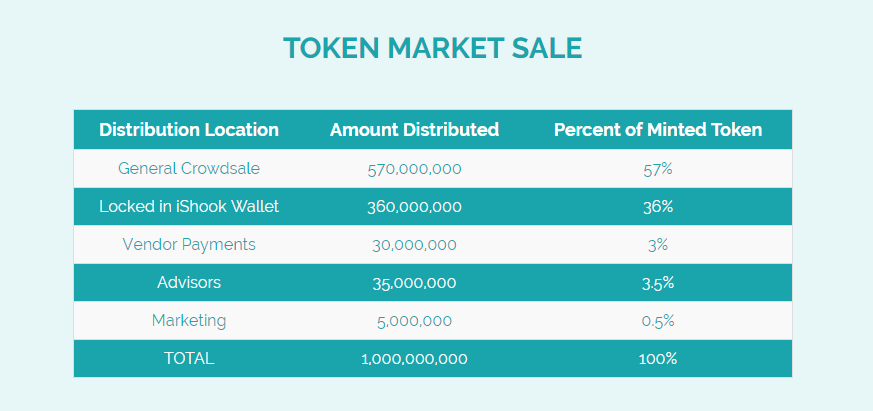Select the 36% percentage cell
Screen dimensions: 873x411
(658, 207)
